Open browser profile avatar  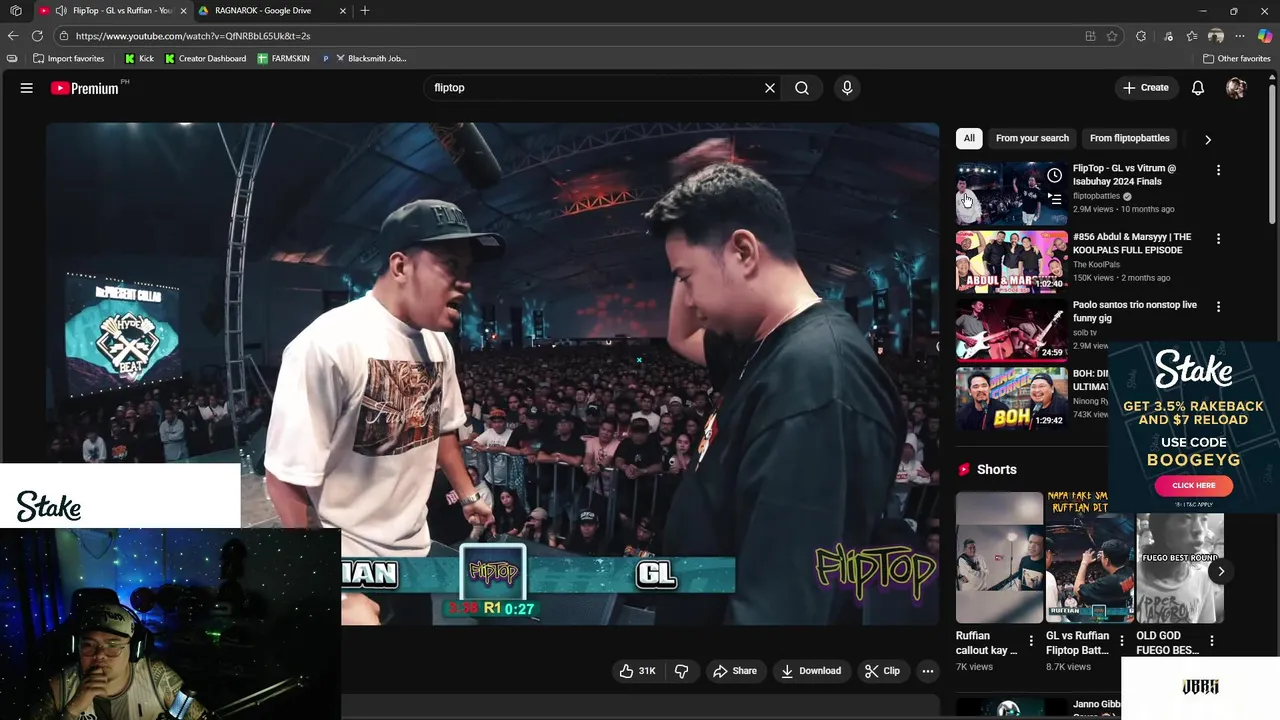coord(1216,36)
